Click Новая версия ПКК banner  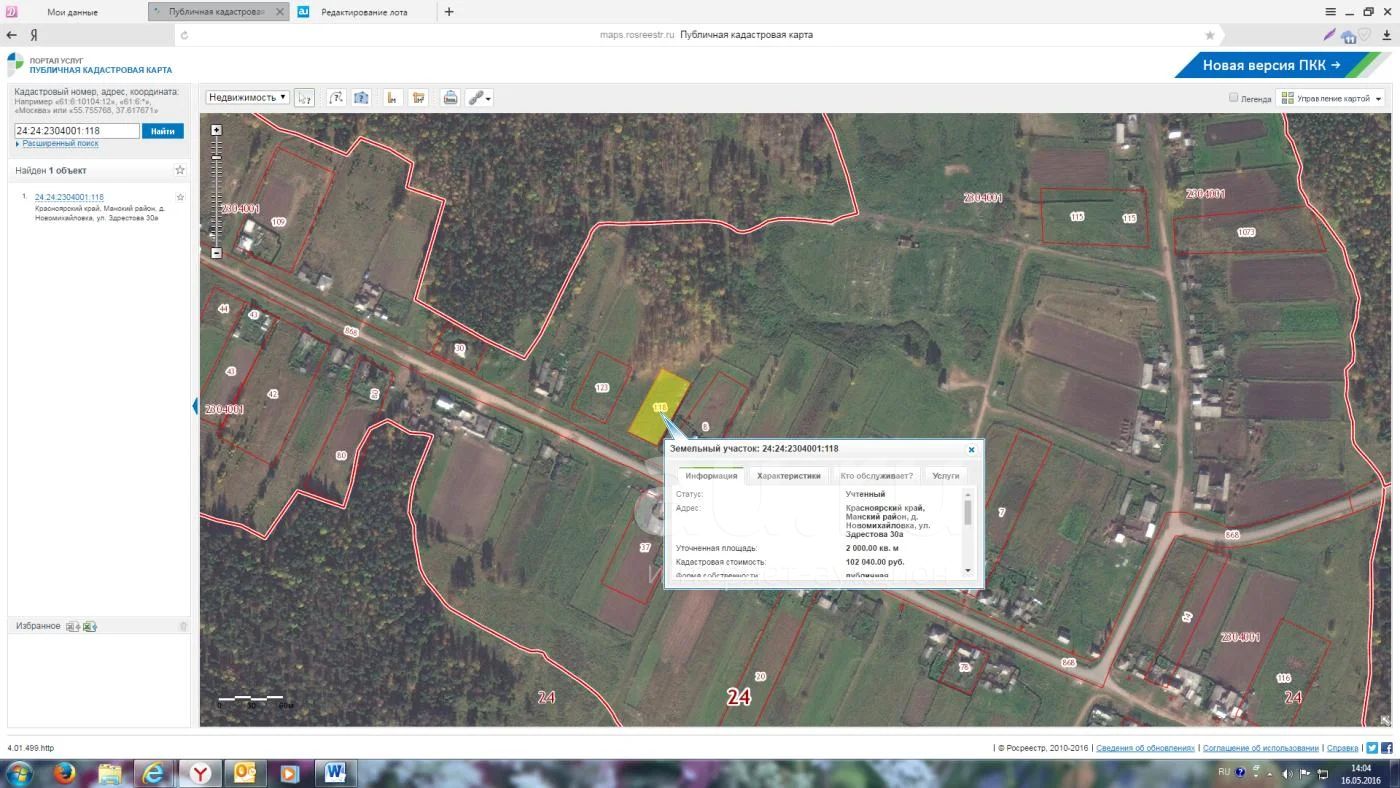1283,66
